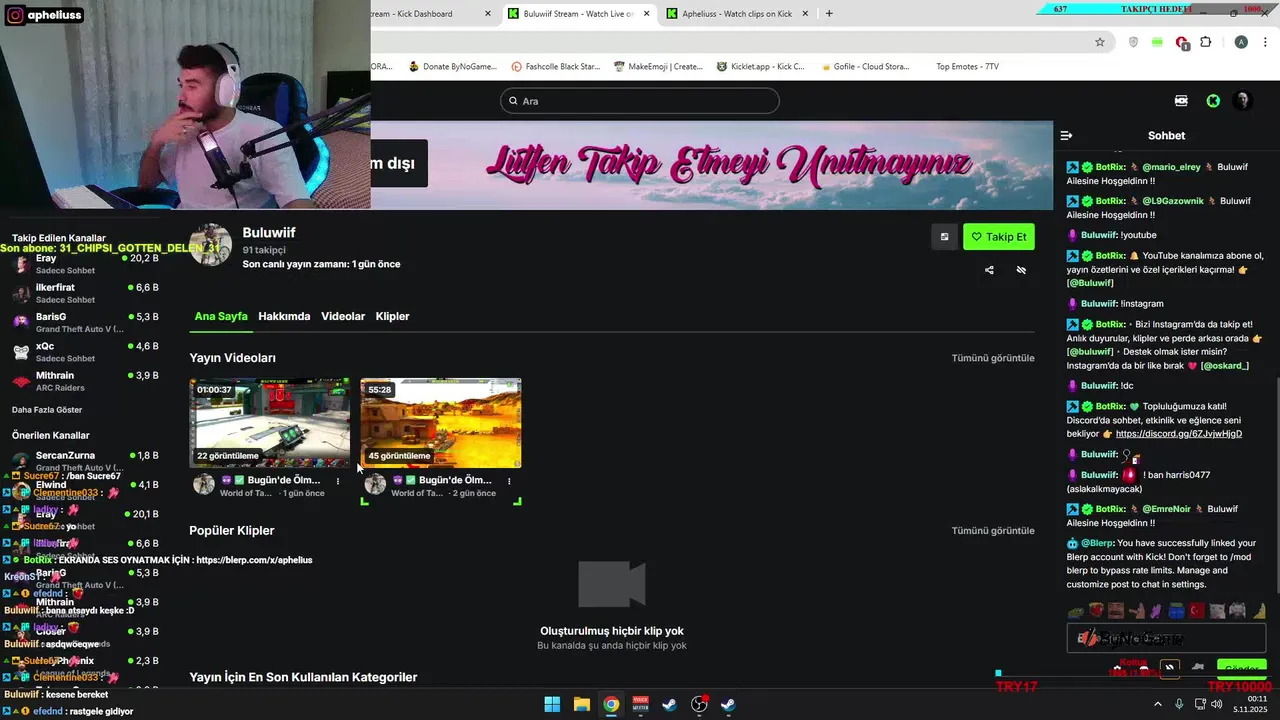The width and height of the screenshot is (1280, 720).
Task: Click the red extension icon with badge
Action: [1182, 43]
